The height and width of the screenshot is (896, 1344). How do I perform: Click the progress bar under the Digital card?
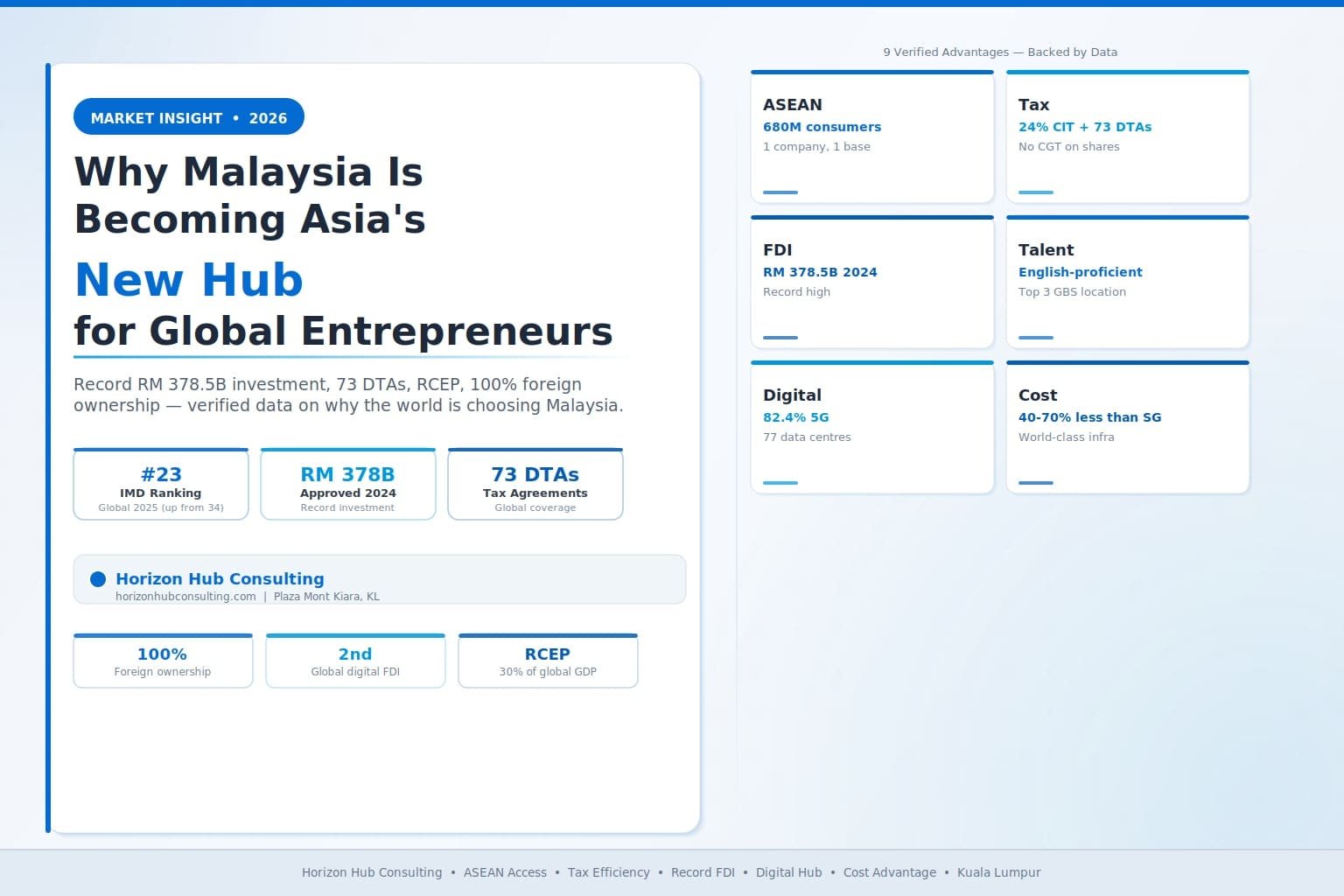tap(779, 482)
